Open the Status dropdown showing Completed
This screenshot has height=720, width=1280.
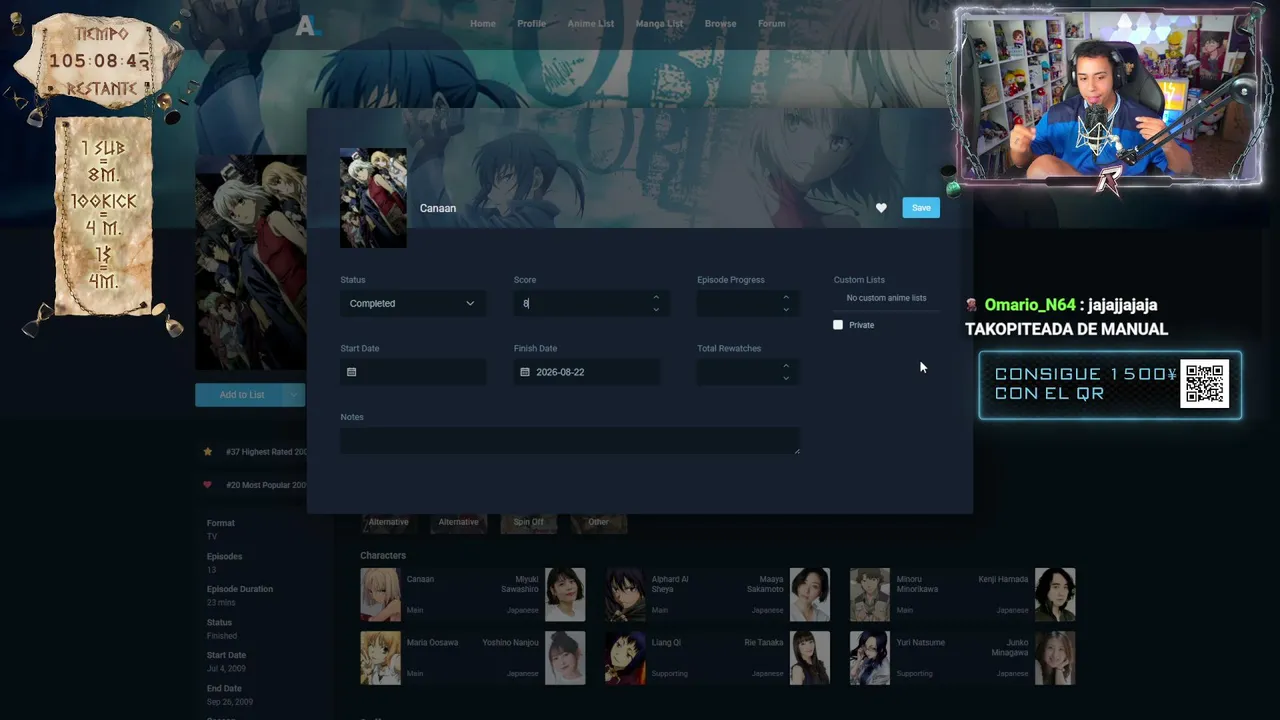[x=413, y=303]
